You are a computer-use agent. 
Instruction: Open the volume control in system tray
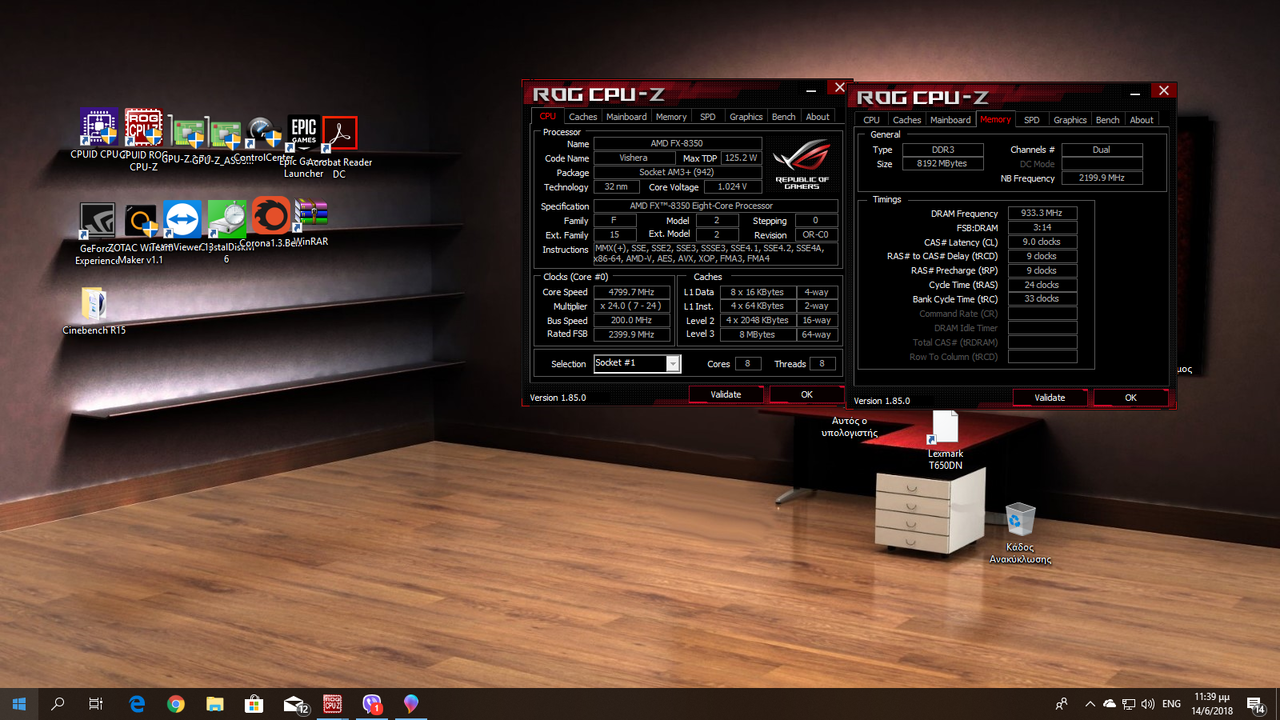(x=1148, y=704)
